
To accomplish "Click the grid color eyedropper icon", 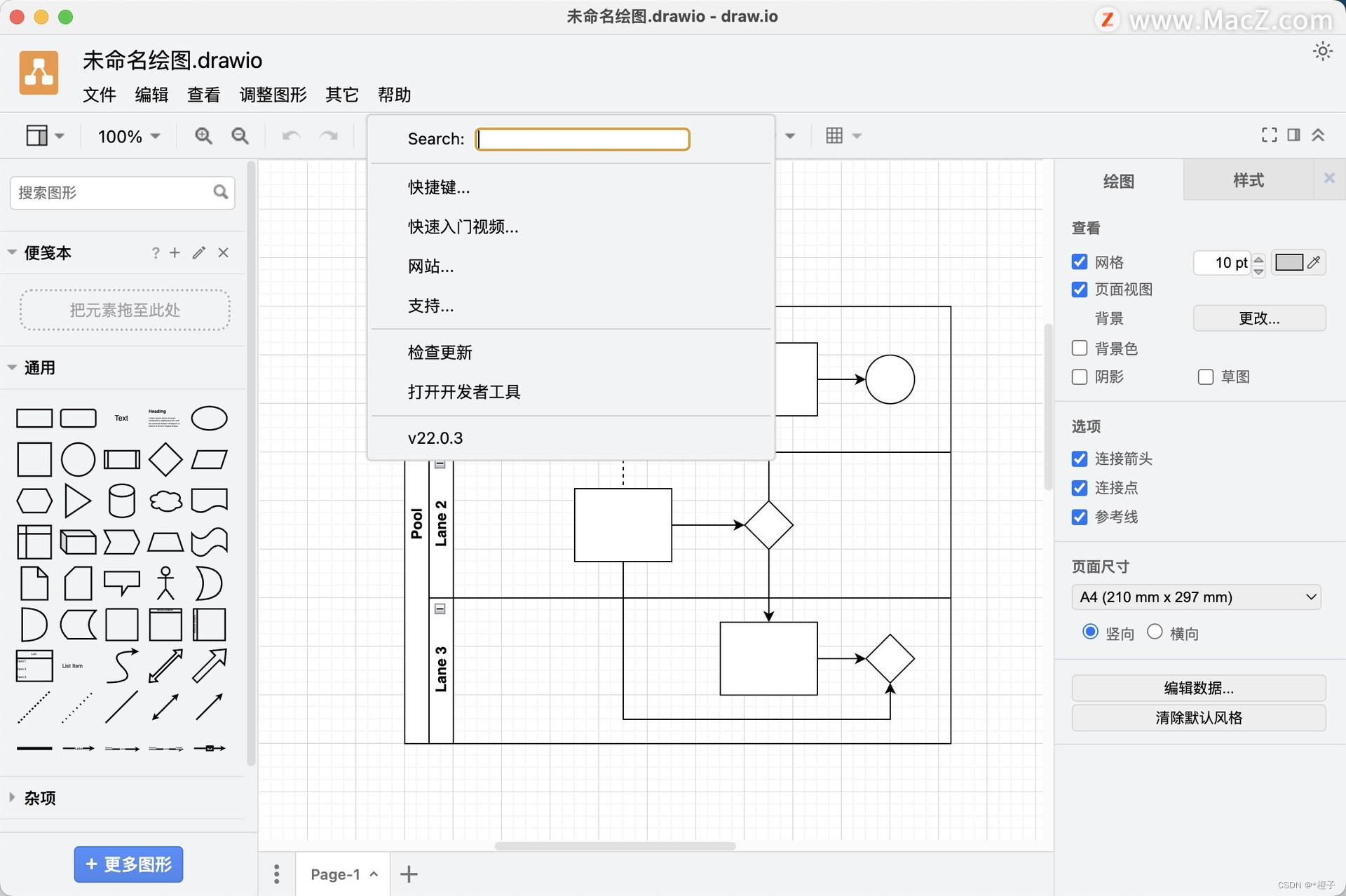I will 1314,262.
